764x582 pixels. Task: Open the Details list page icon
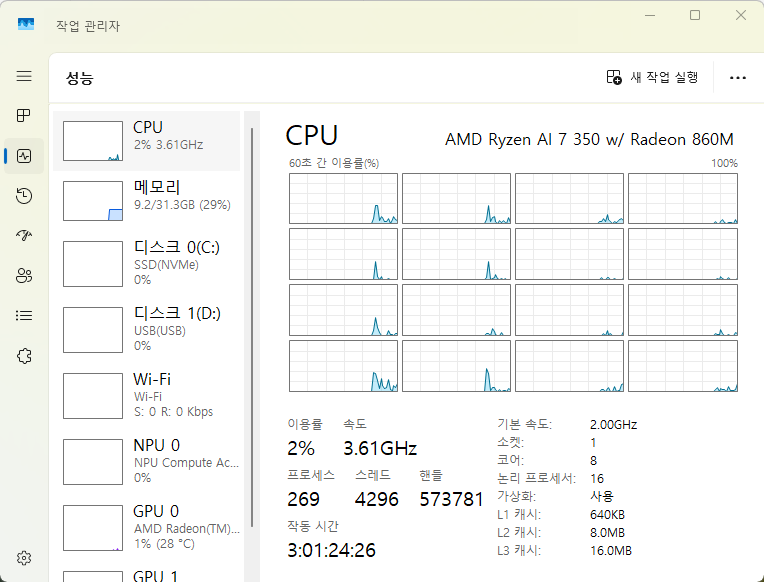[24, 316]
